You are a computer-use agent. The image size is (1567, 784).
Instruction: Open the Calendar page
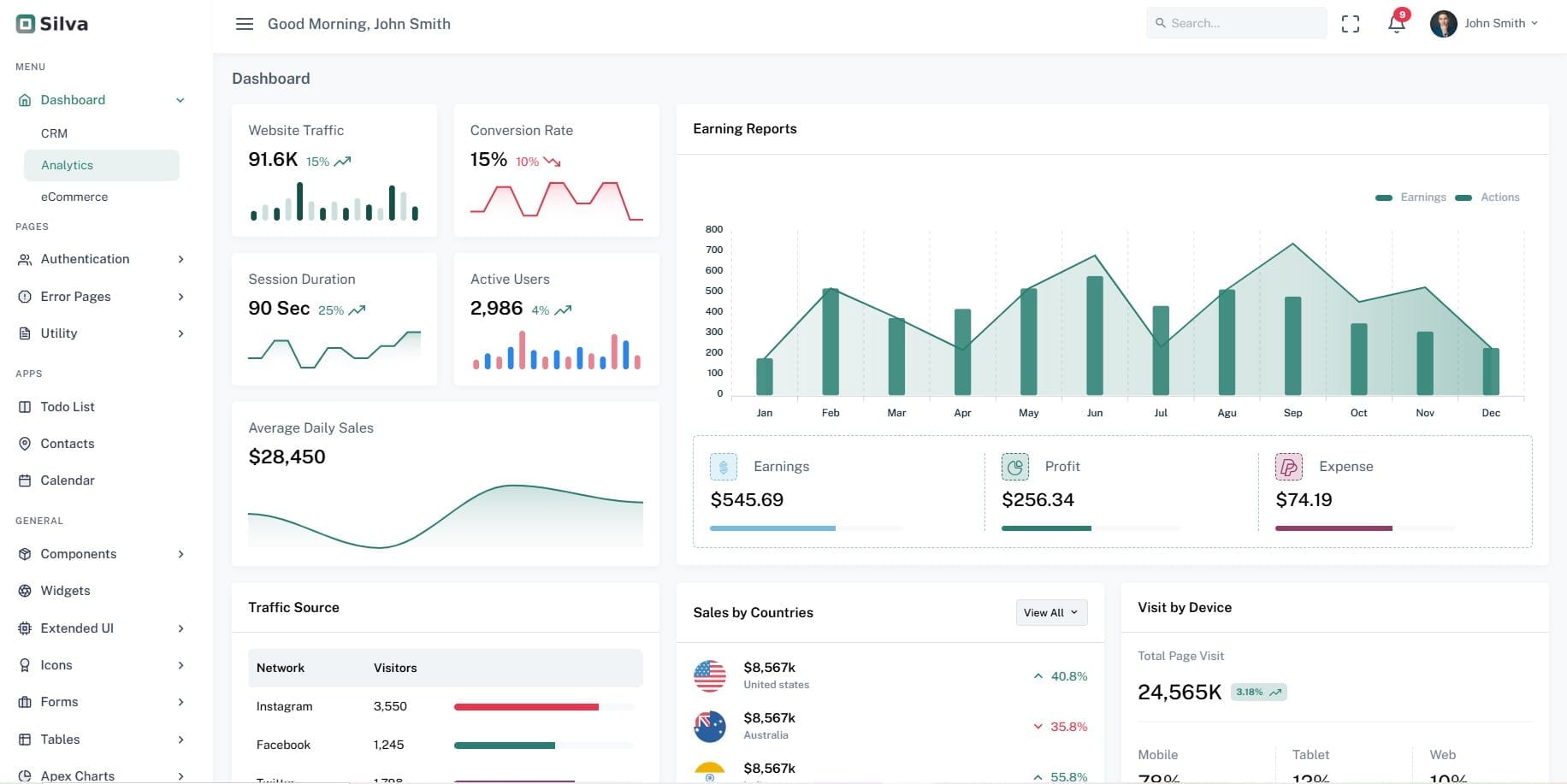68,480
